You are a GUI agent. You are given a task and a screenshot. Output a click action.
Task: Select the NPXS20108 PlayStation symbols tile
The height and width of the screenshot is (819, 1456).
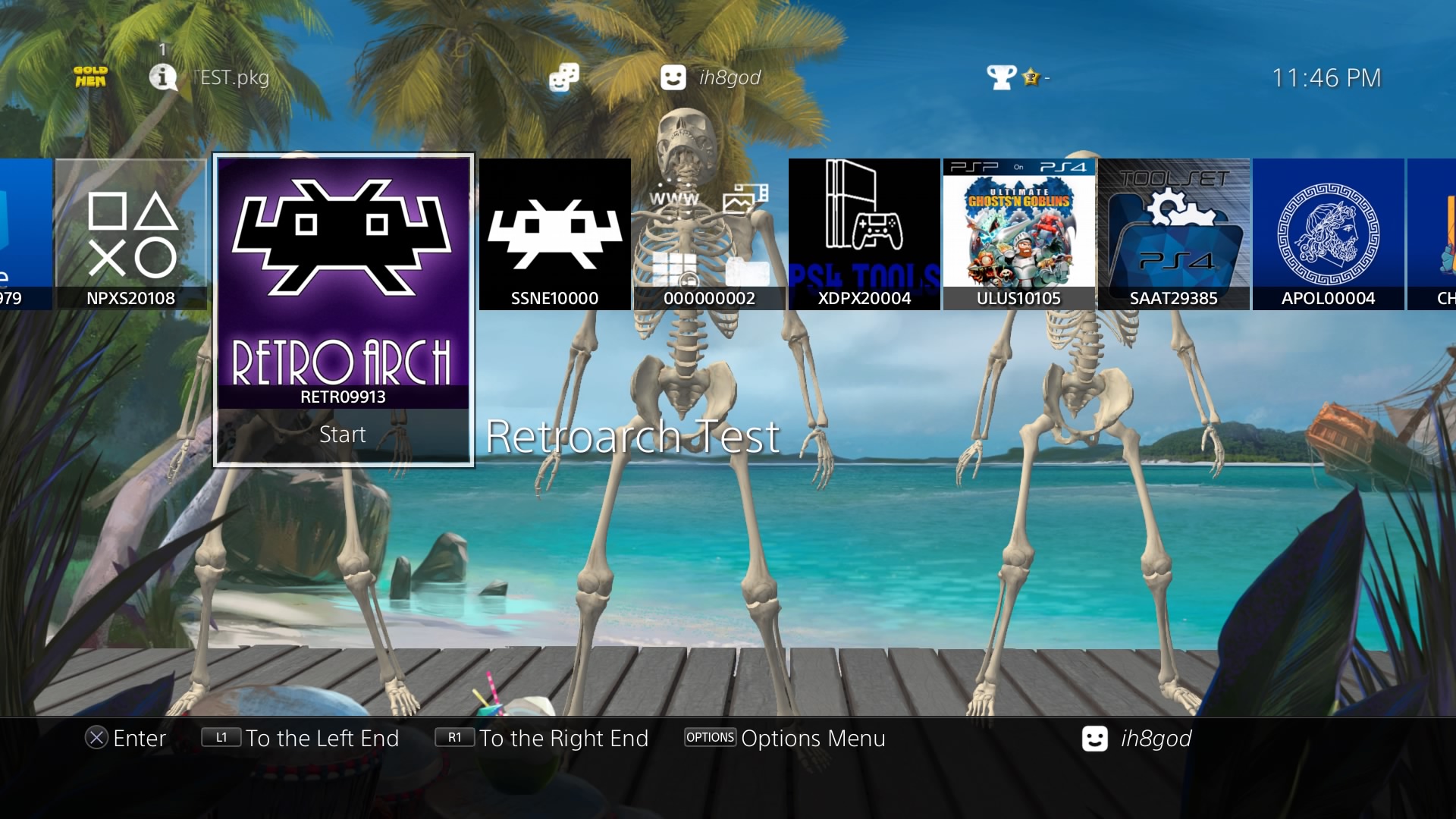pyautogui.click(x=130, y=234)
